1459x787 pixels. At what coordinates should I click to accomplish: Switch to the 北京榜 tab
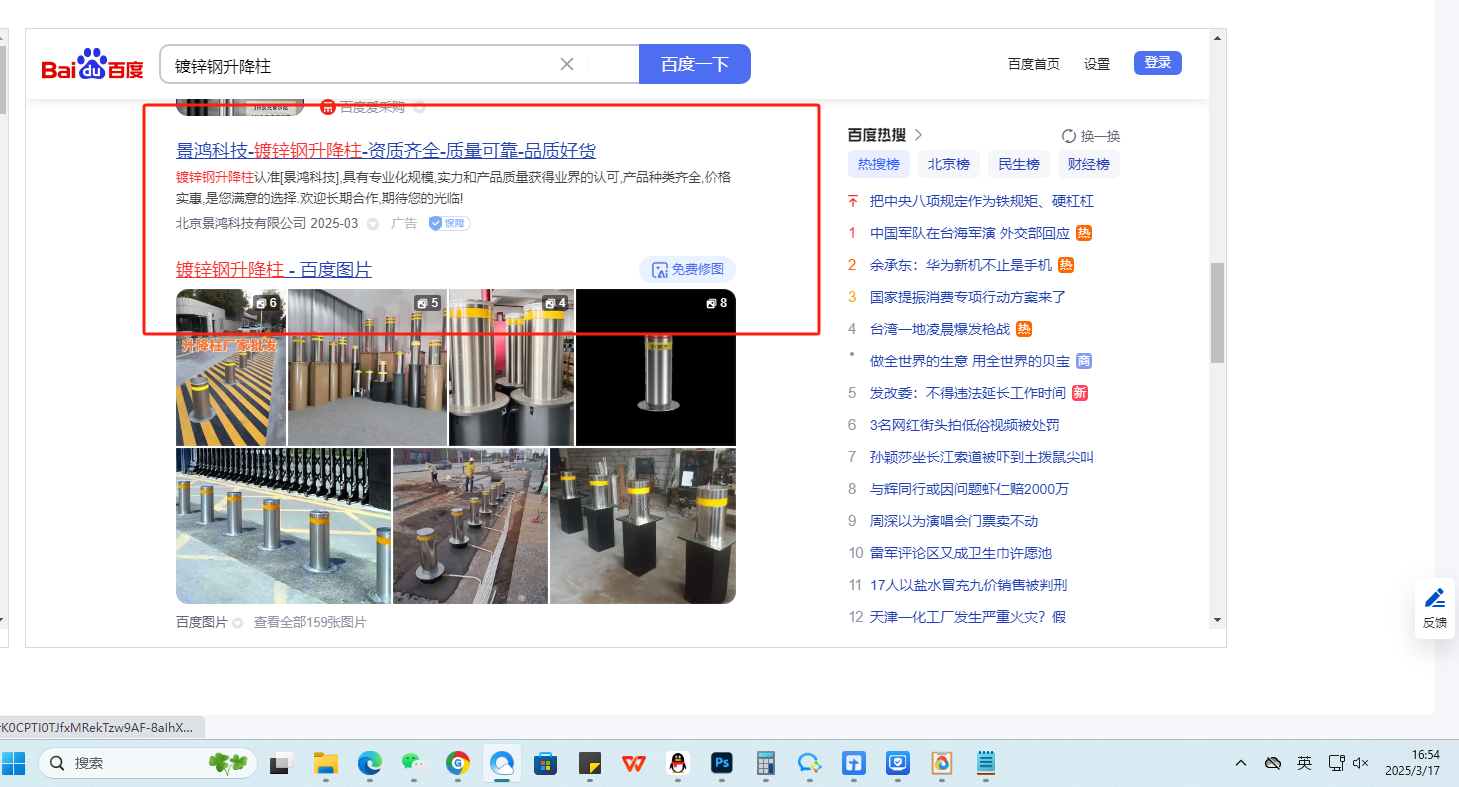pyautogui.click(x=948, y=164)
